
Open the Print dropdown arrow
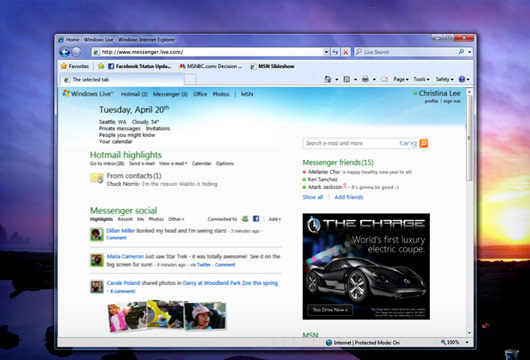tap(374, 79)
